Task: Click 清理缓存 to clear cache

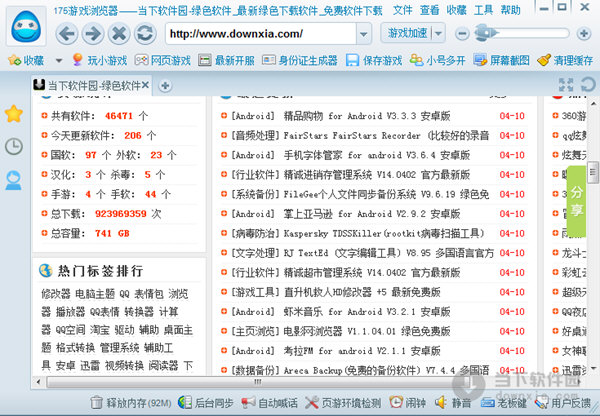Action: [565, 60]
